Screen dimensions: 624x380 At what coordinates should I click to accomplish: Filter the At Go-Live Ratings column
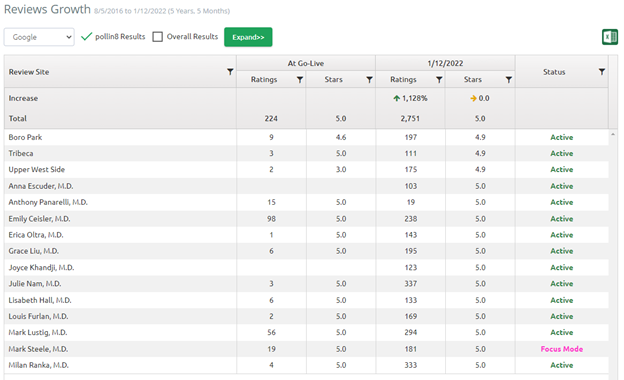click(x=300, y=80)
